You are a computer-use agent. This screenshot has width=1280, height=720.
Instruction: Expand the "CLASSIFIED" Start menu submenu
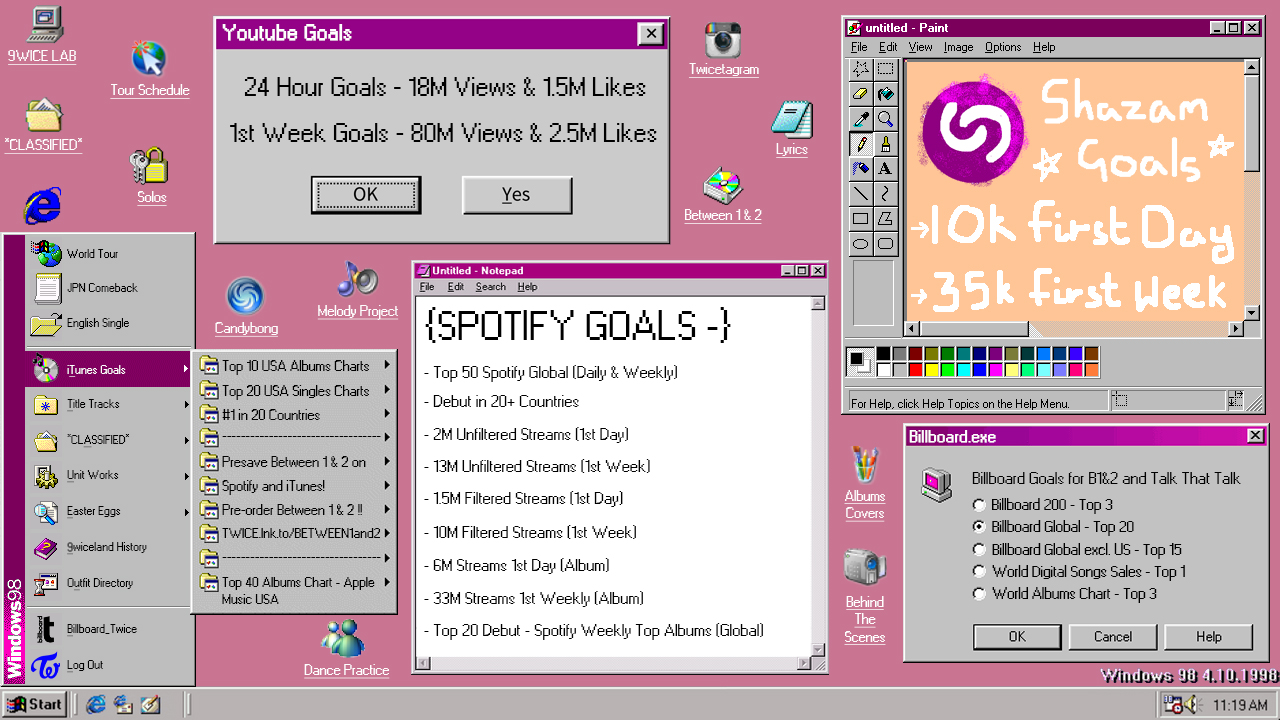coord(110,440)
